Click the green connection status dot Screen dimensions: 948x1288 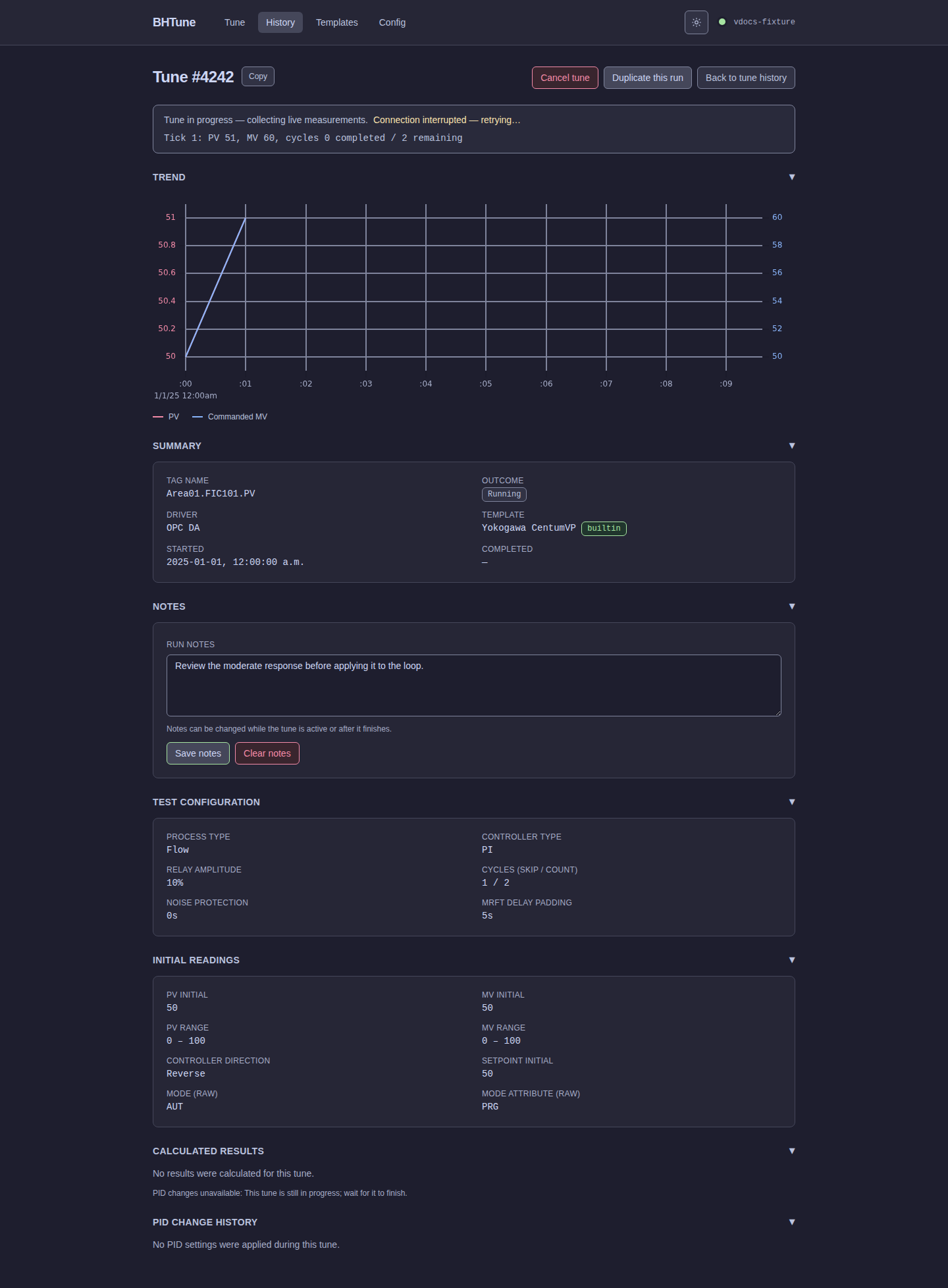point(722,22)
